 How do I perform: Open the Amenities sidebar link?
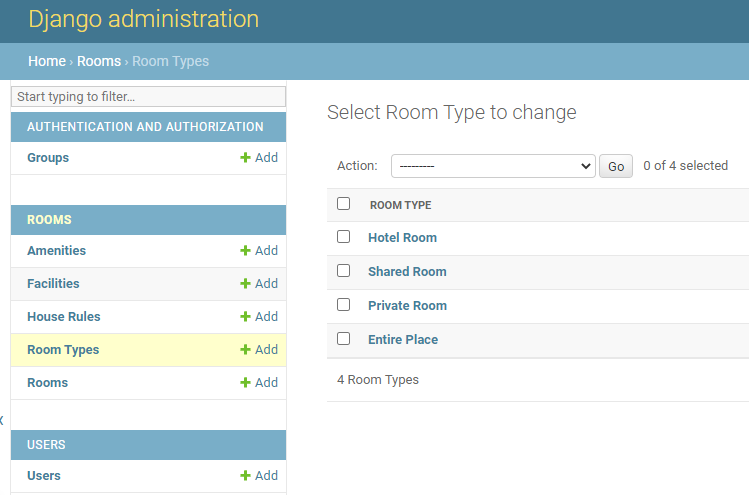pos(56,251)
